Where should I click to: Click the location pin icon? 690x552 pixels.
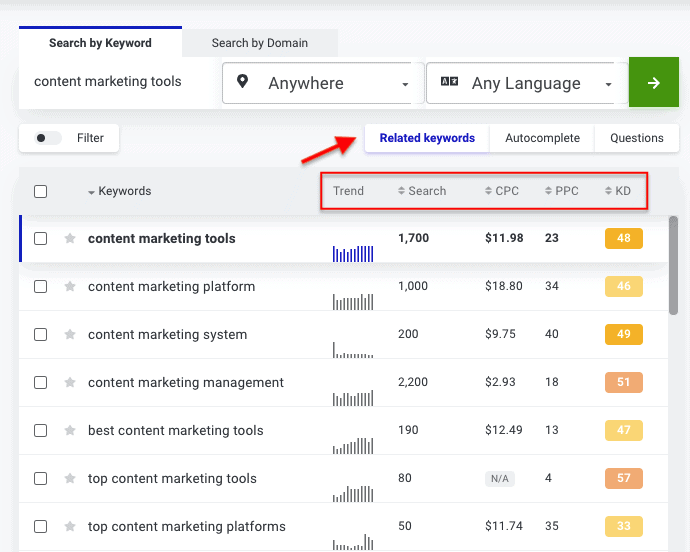point(243,83)
